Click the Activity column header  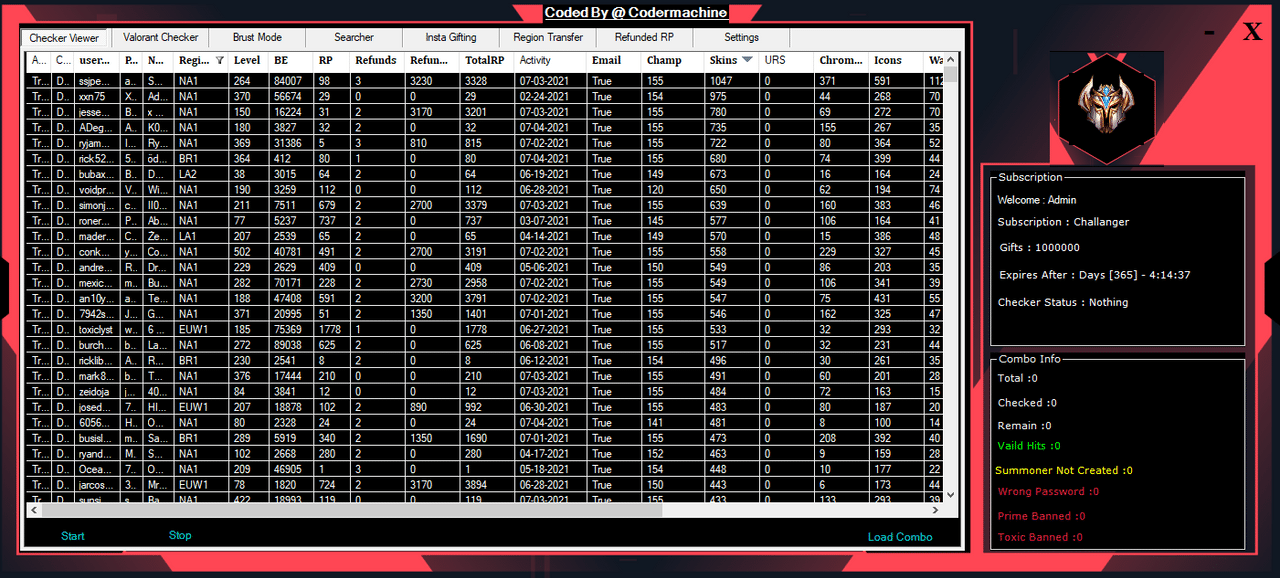click(552, 60)
